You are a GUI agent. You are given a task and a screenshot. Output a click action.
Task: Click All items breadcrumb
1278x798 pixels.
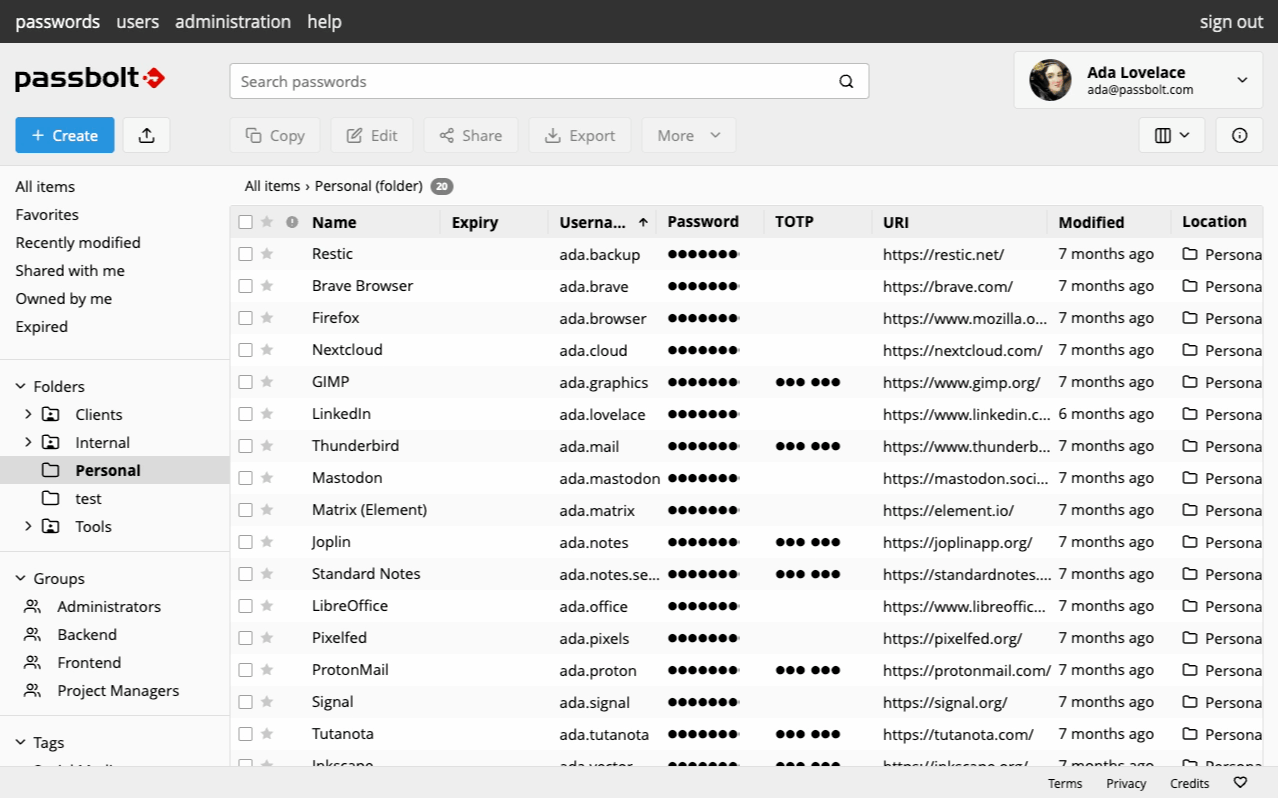point(272,186)
